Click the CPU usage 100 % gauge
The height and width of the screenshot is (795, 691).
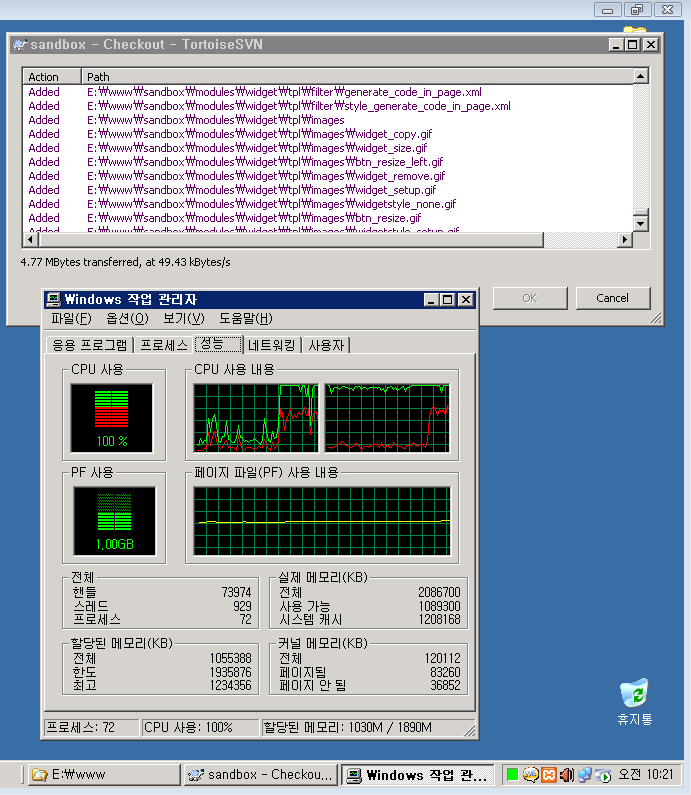click(x=112, y=418)
